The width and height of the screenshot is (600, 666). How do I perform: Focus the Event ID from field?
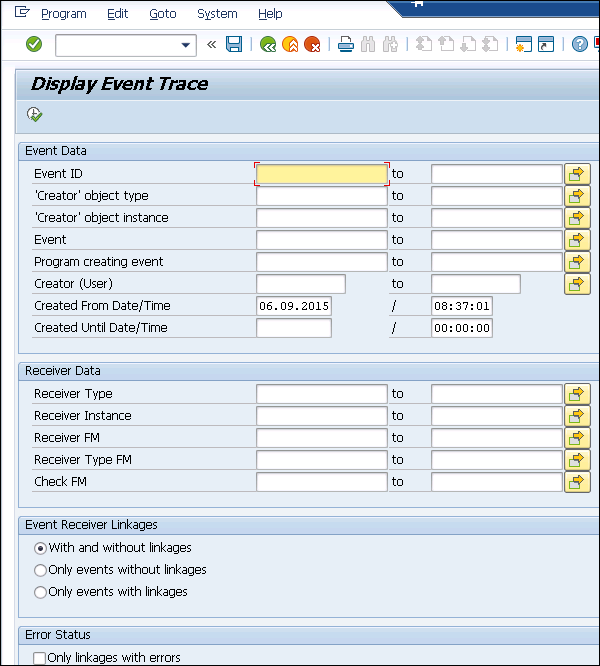[x=322, y=174]
